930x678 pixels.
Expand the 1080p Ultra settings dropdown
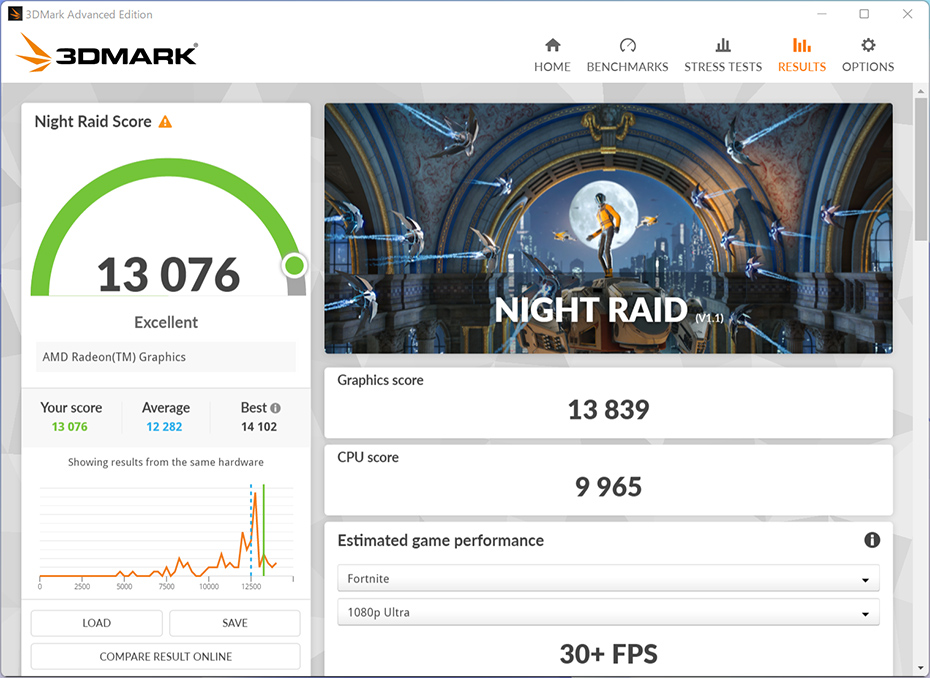coord(608,612)
